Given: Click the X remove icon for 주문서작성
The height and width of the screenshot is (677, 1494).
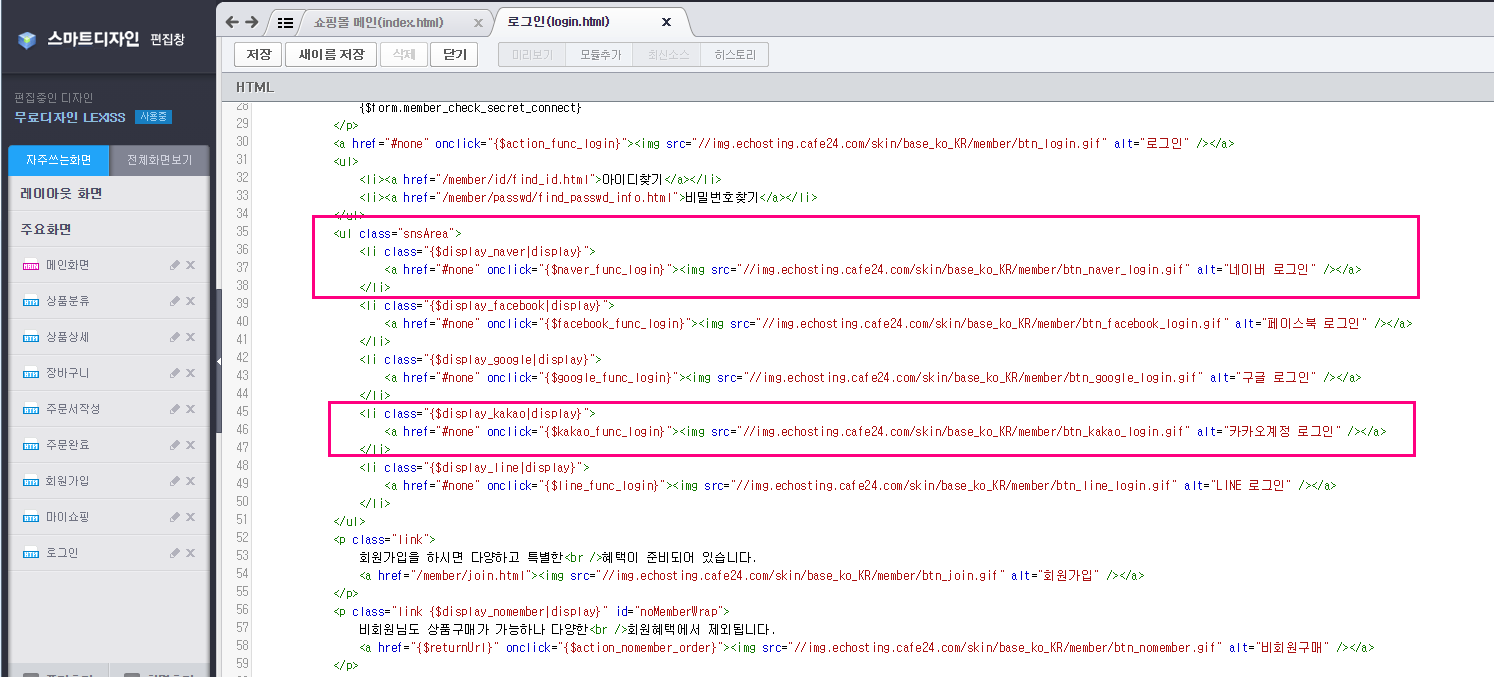Looking at the screenshot, I should [190, 409].
